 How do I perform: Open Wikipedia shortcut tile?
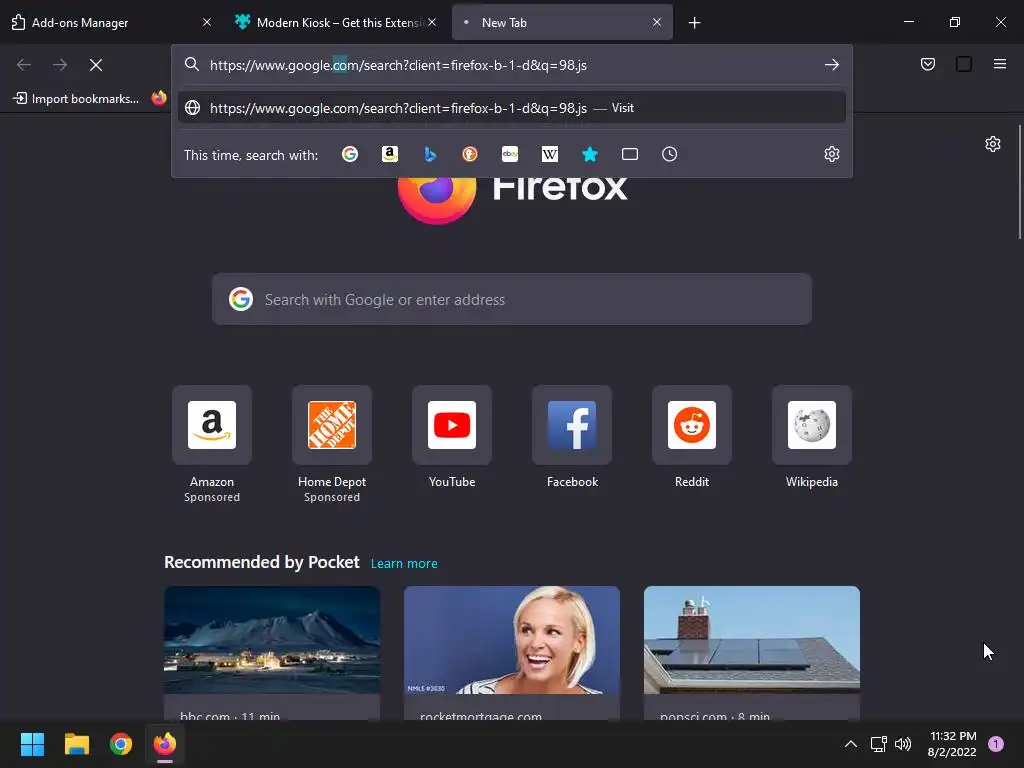click(x=812, y=438)
